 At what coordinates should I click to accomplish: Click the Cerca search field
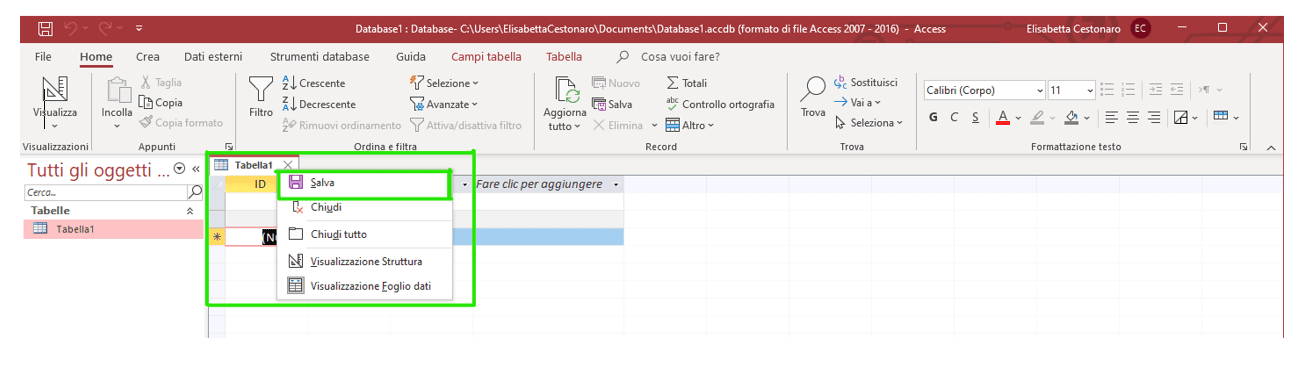(x=106, y=191)
